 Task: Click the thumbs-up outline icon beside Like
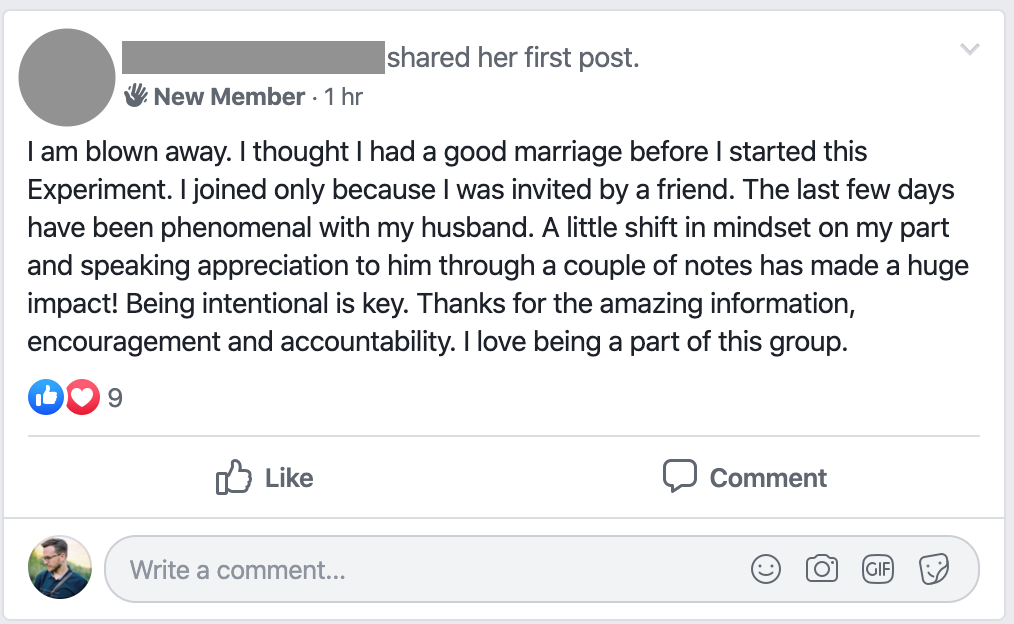click(233, 478)
